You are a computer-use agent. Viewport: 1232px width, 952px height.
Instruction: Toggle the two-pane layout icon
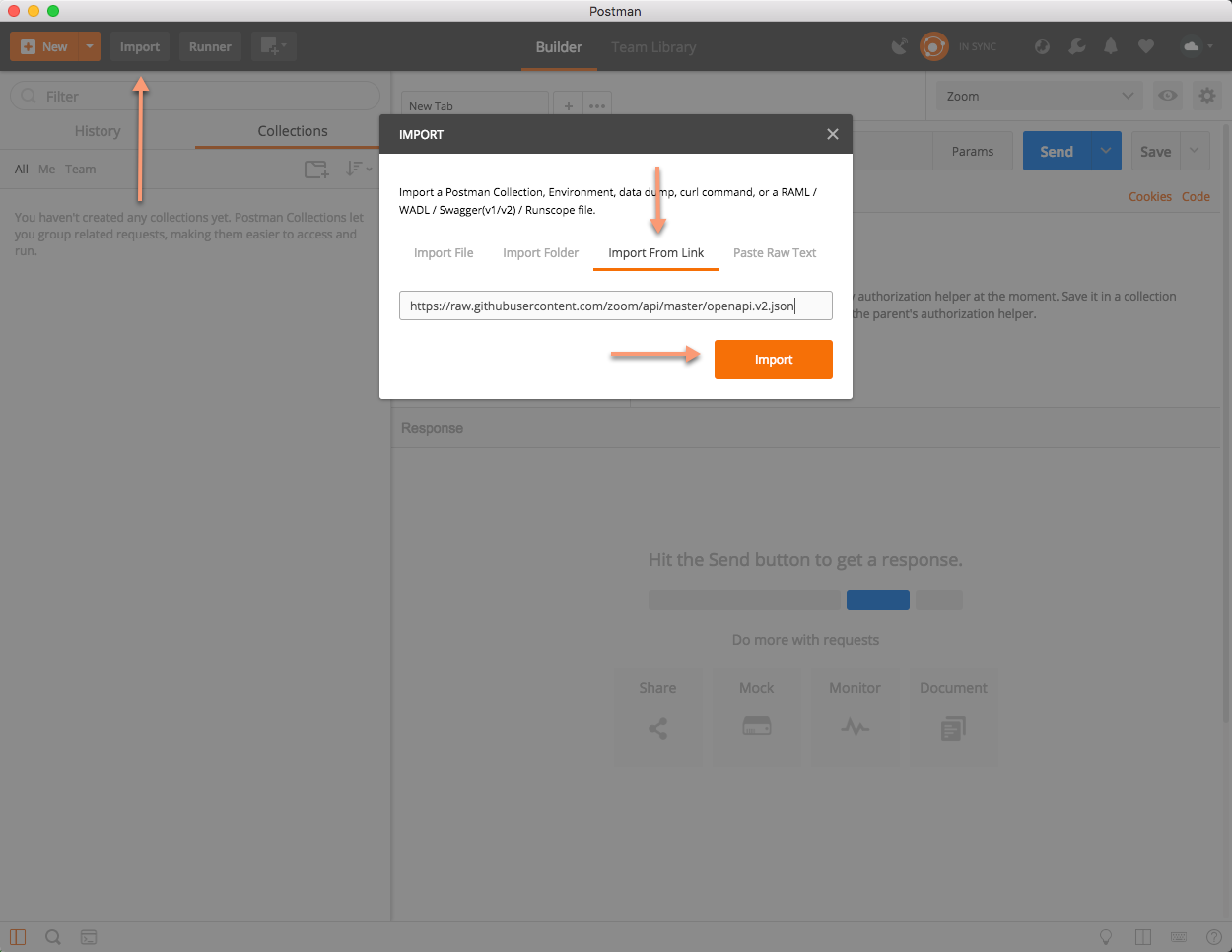point(1143,937)
